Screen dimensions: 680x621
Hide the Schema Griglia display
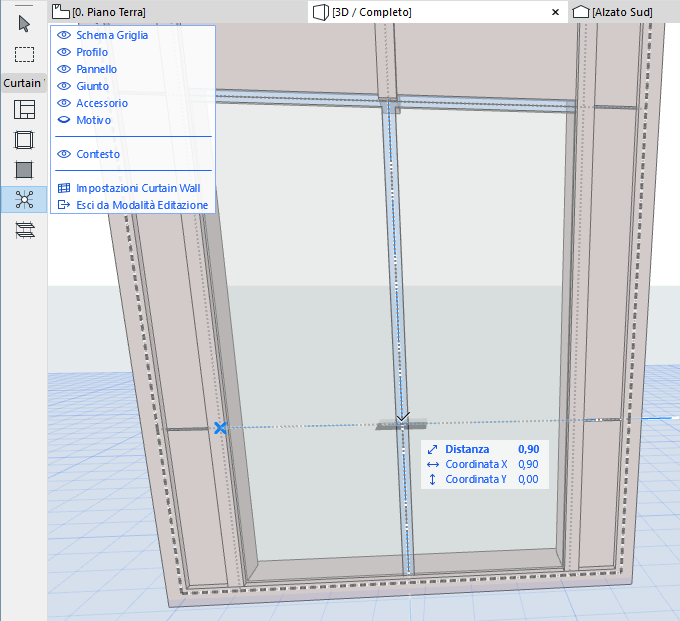coord(64,36)
